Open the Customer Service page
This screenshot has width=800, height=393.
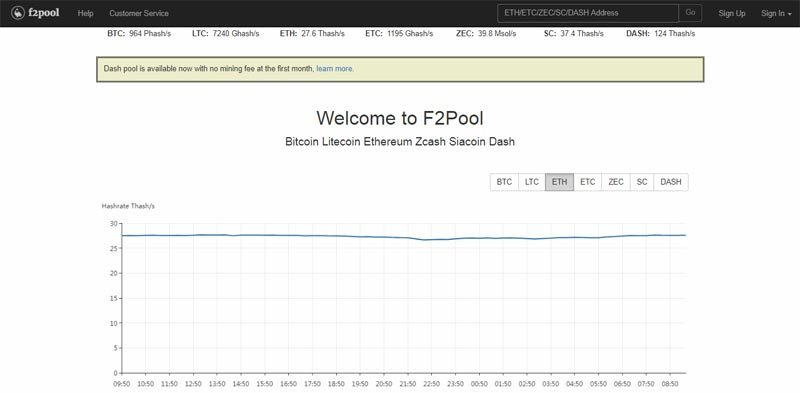tap(139, 13)
